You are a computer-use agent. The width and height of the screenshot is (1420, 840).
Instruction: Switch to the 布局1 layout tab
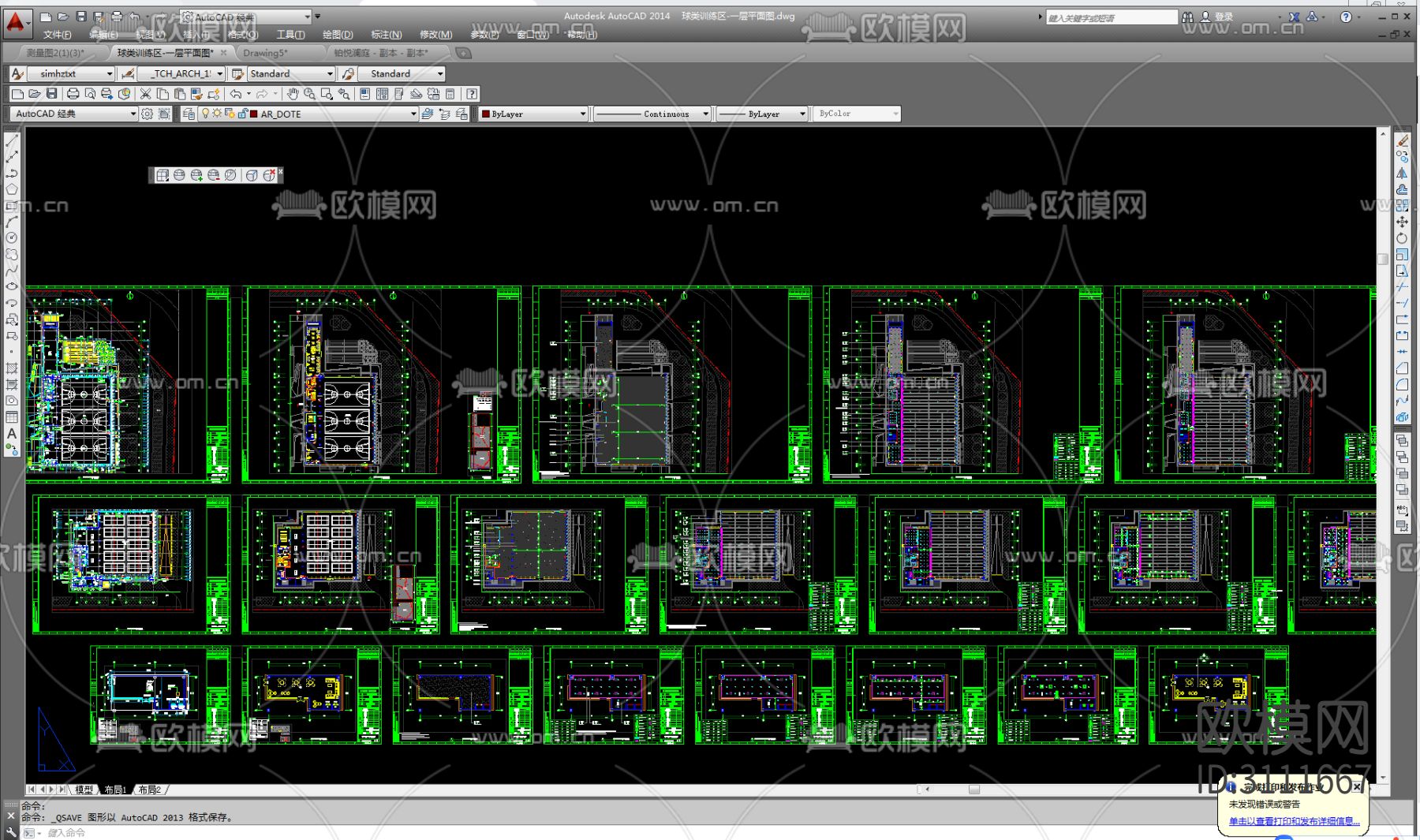point(115,790)
